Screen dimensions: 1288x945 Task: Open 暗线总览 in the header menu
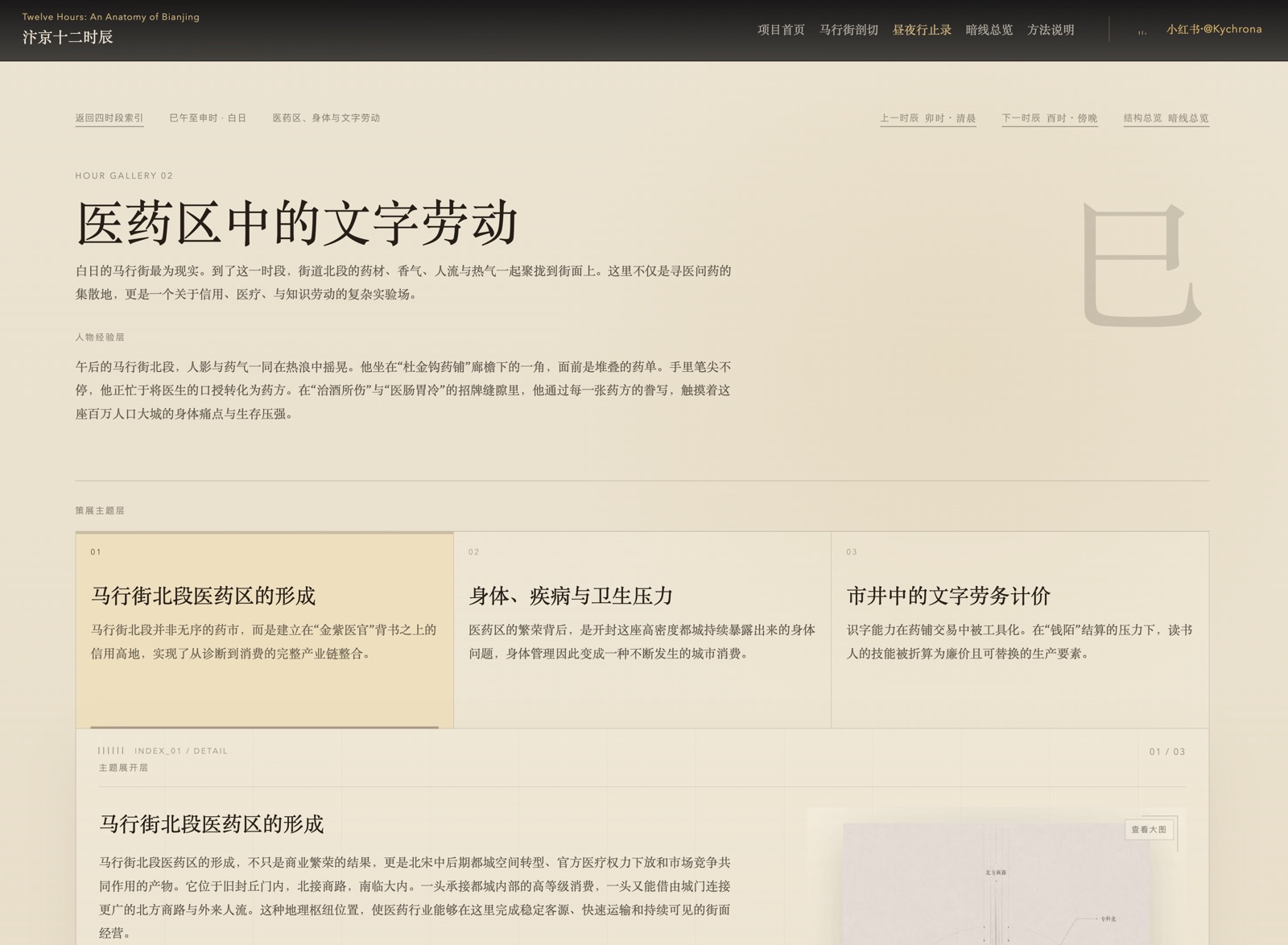(989, 30)
